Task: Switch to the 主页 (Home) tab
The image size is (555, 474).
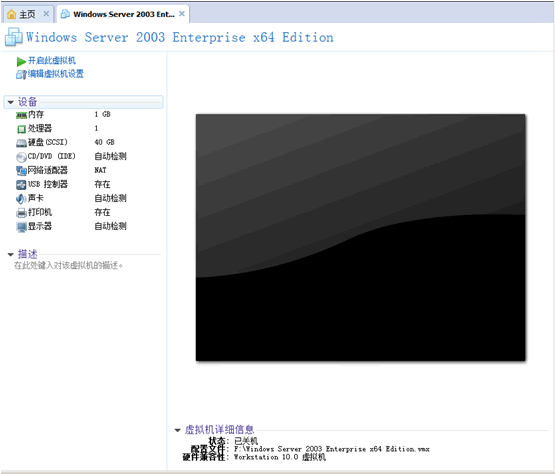Action: pyautogui.click(x=28, y=14)
